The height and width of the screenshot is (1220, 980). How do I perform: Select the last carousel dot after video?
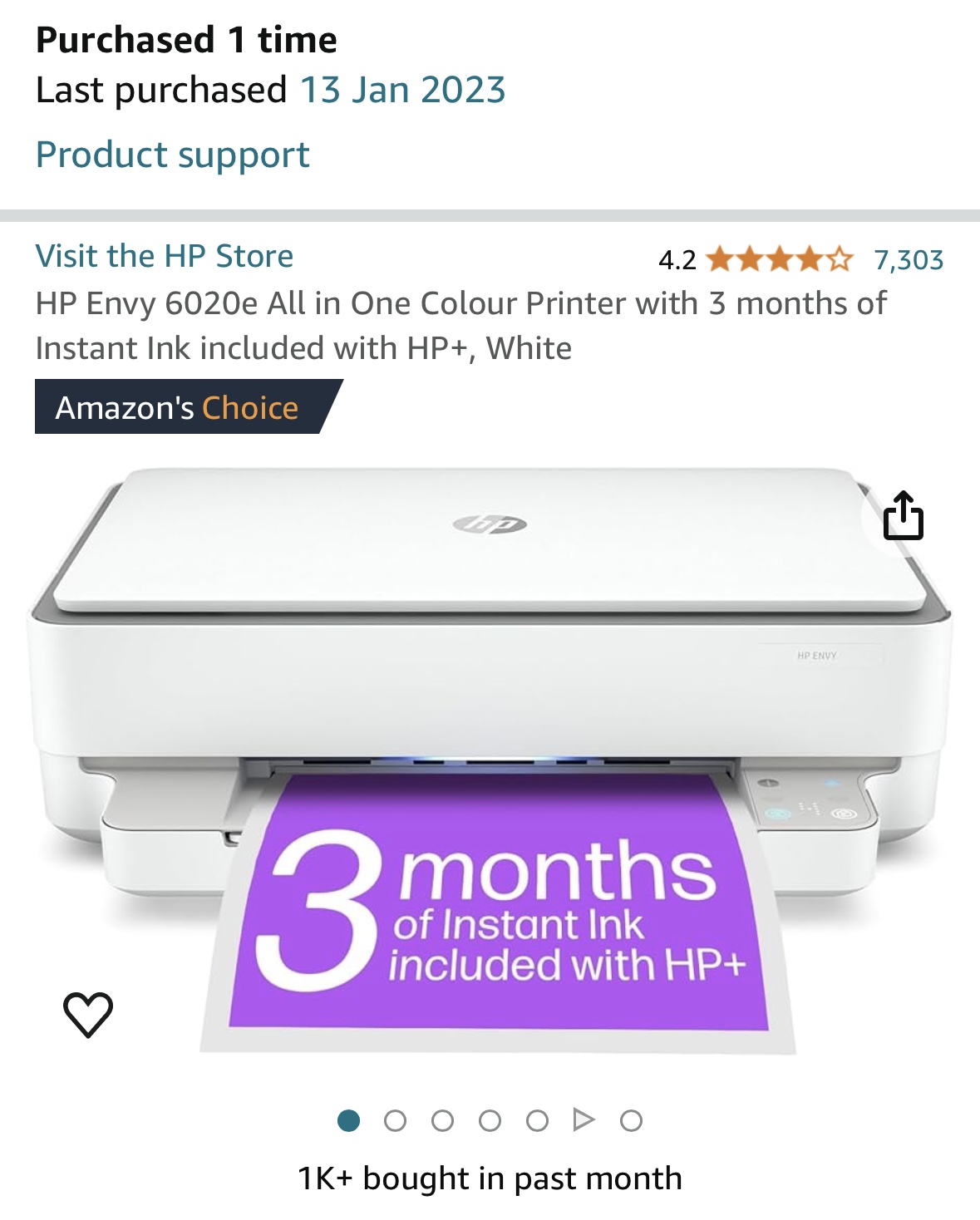point(632,1120)
